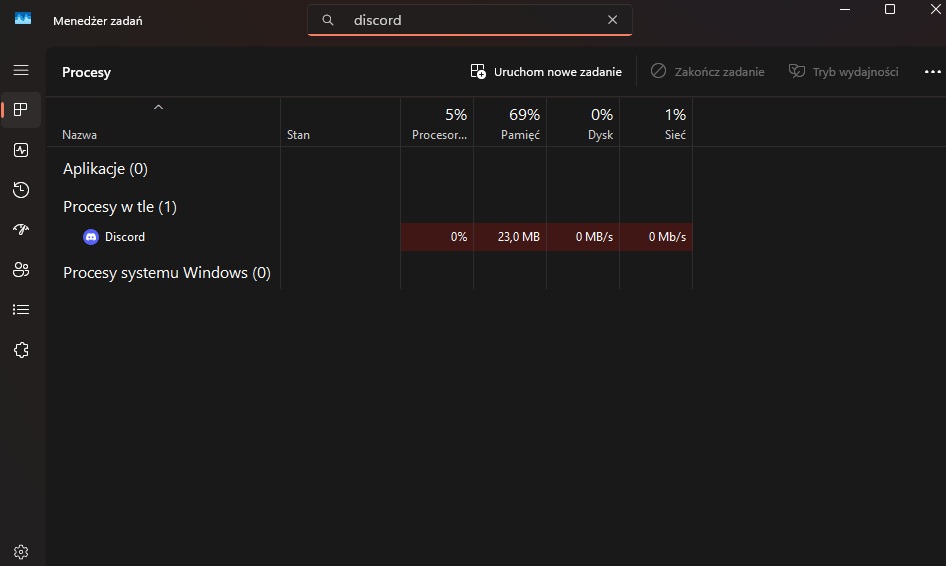Screen dimensions: 946x566
Task: Open Task Manager settings gear
Action: point(21,551)
